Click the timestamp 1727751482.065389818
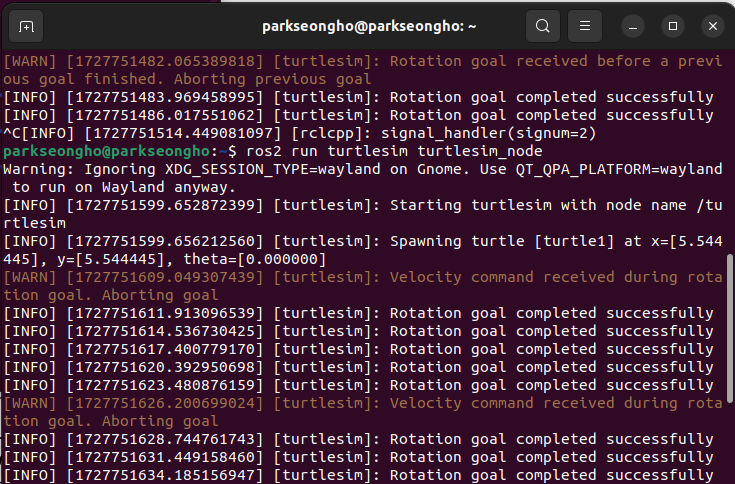735x484 pixels. pyautogui.click(x=165, y=61)
